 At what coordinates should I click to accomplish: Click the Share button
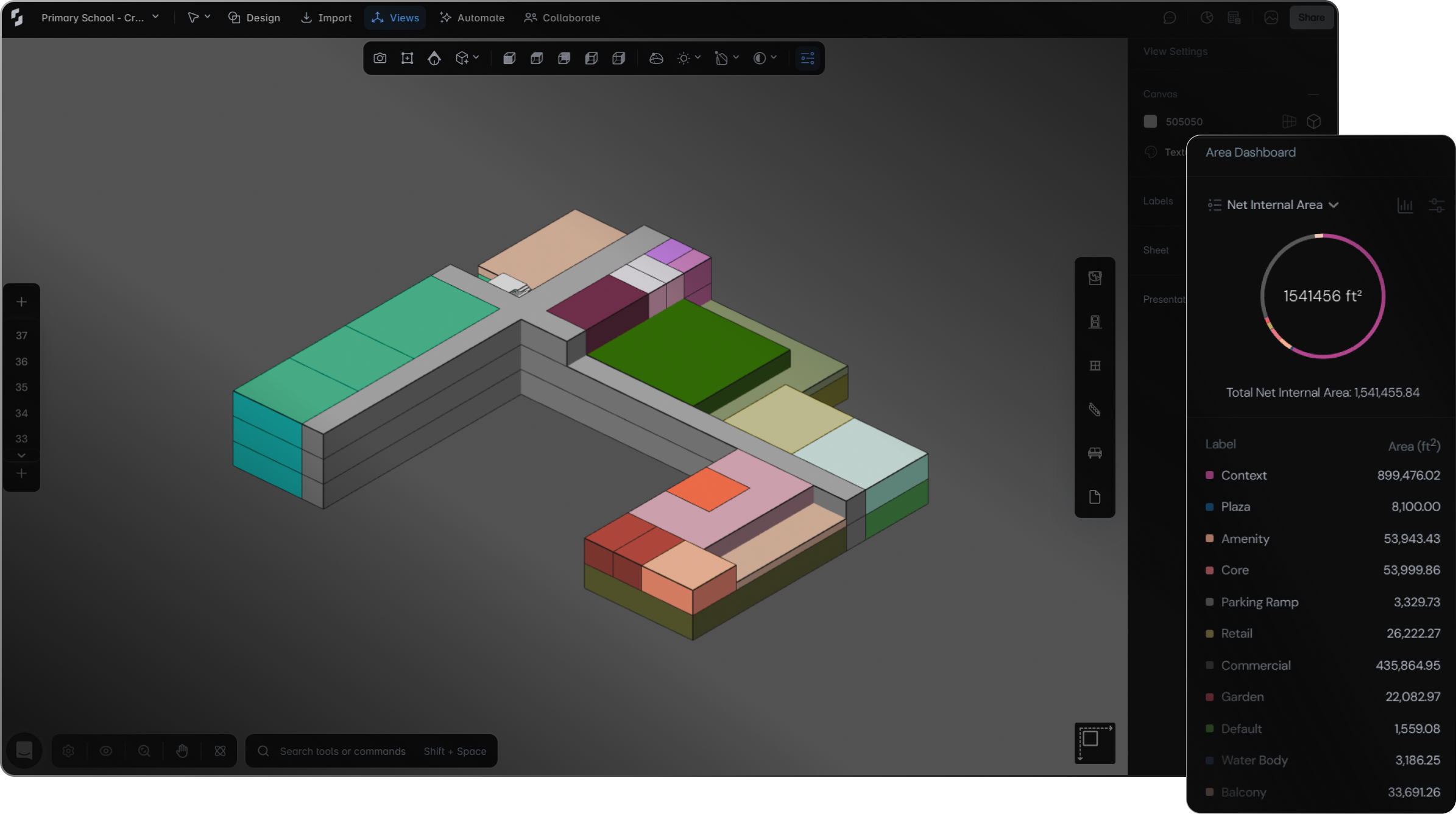(x=1310, y=18)
